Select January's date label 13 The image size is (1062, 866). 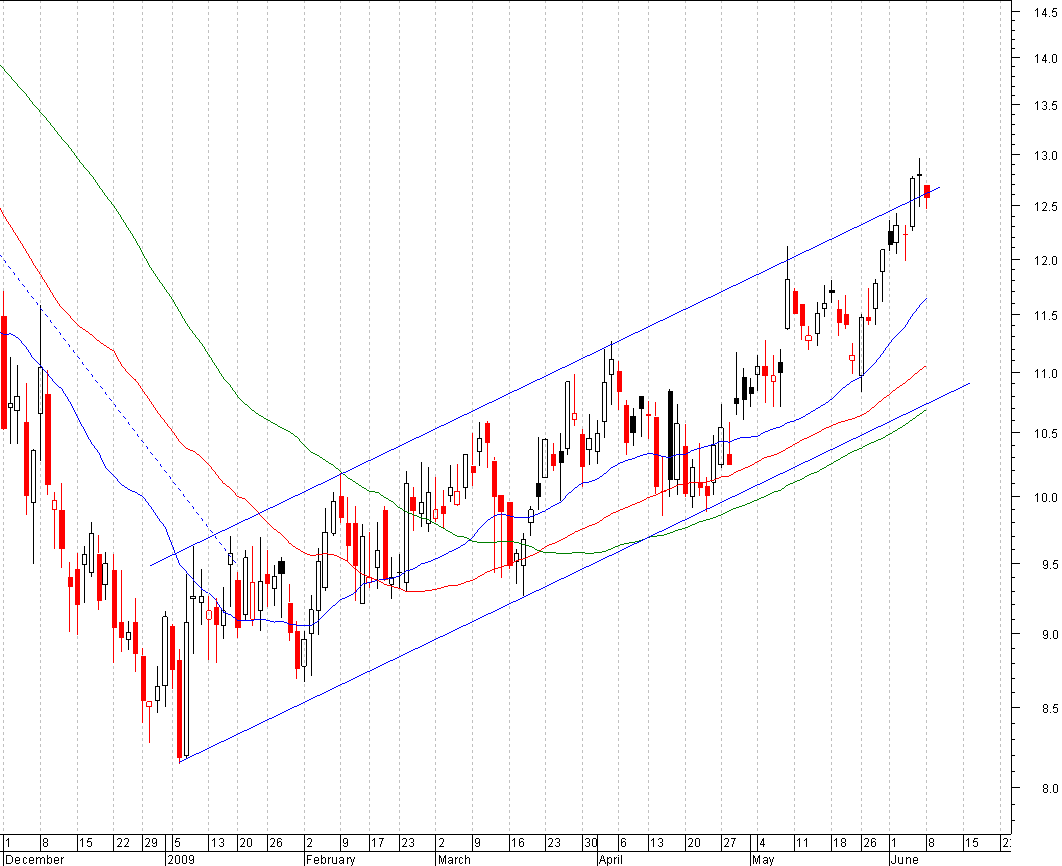[x=217, y=843]
